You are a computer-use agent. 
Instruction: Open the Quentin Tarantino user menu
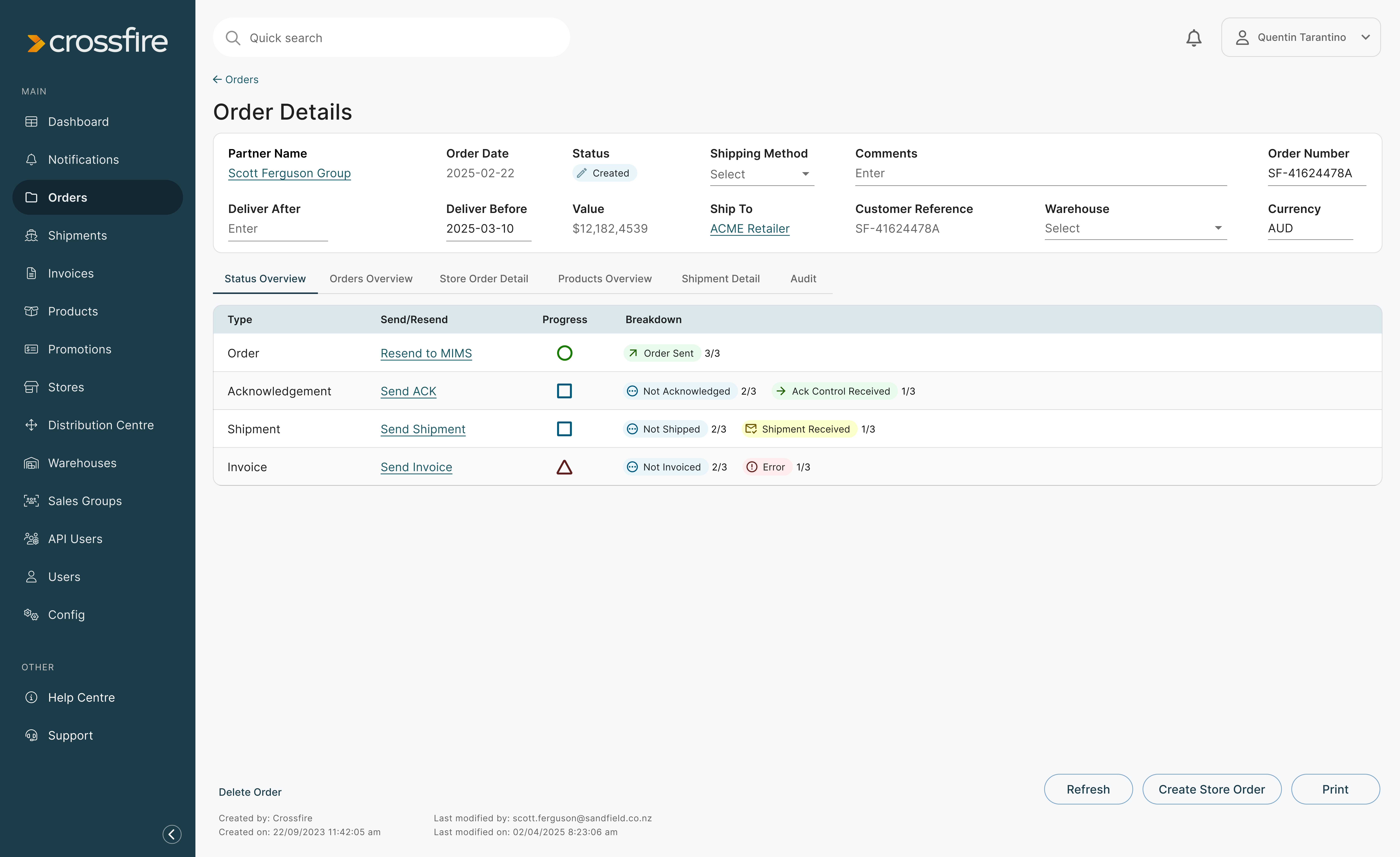coord(1301,38)
